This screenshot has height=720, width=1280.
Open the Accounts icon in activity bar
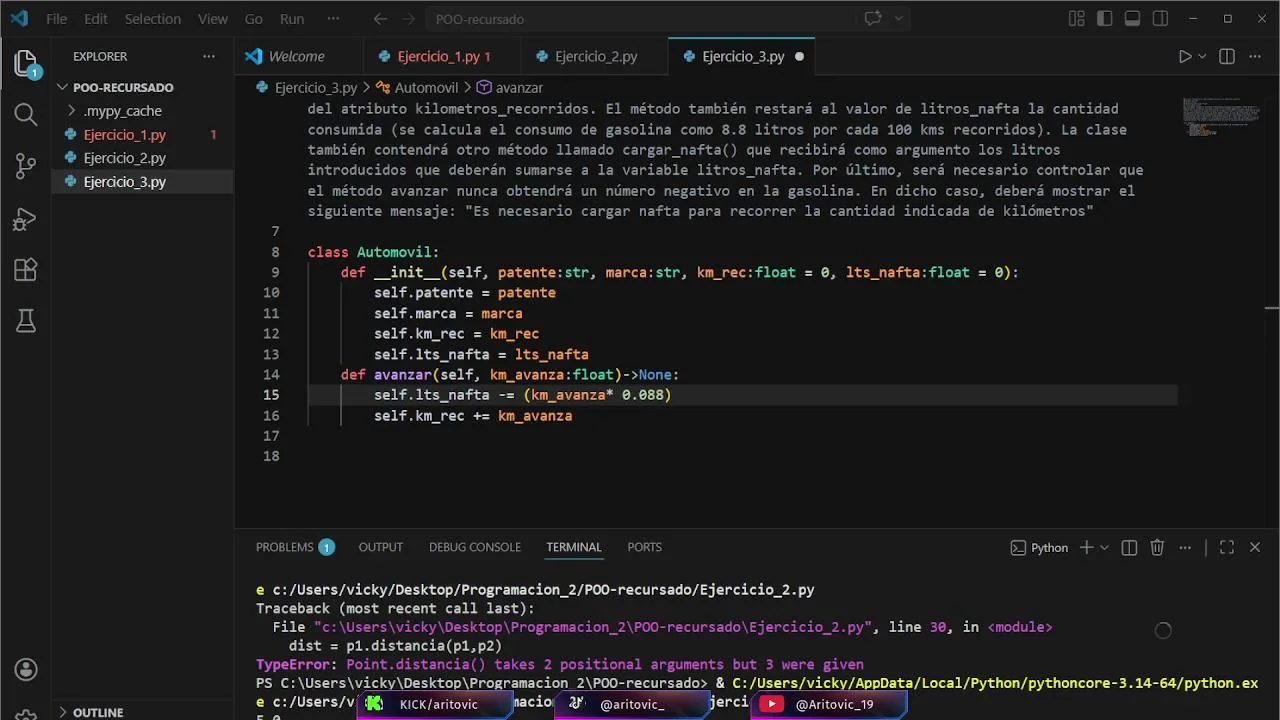click(x=26, y=669)
